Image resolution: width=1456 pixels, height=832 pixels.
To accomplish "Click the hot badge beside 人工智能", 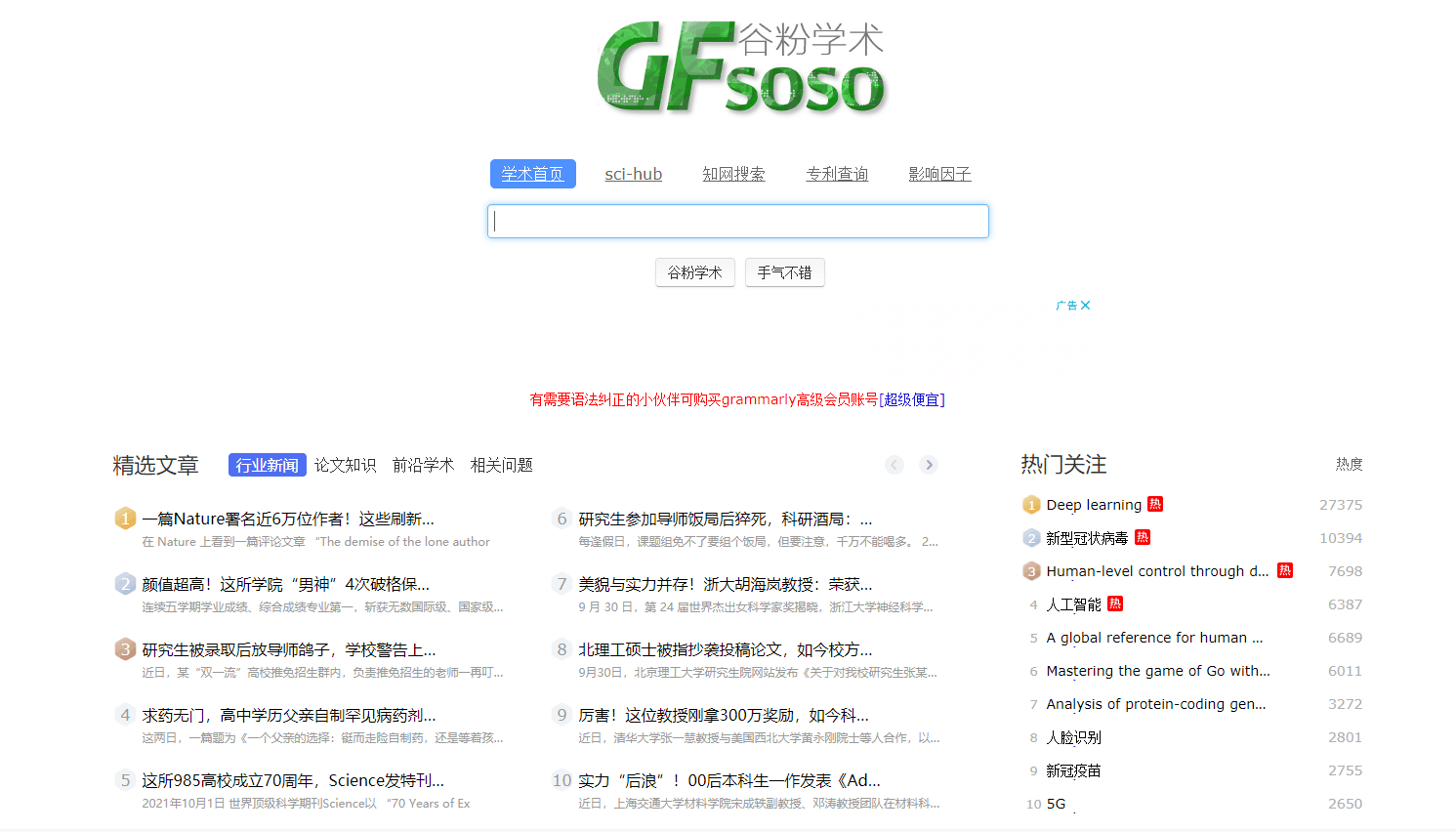I will 1115,603.
